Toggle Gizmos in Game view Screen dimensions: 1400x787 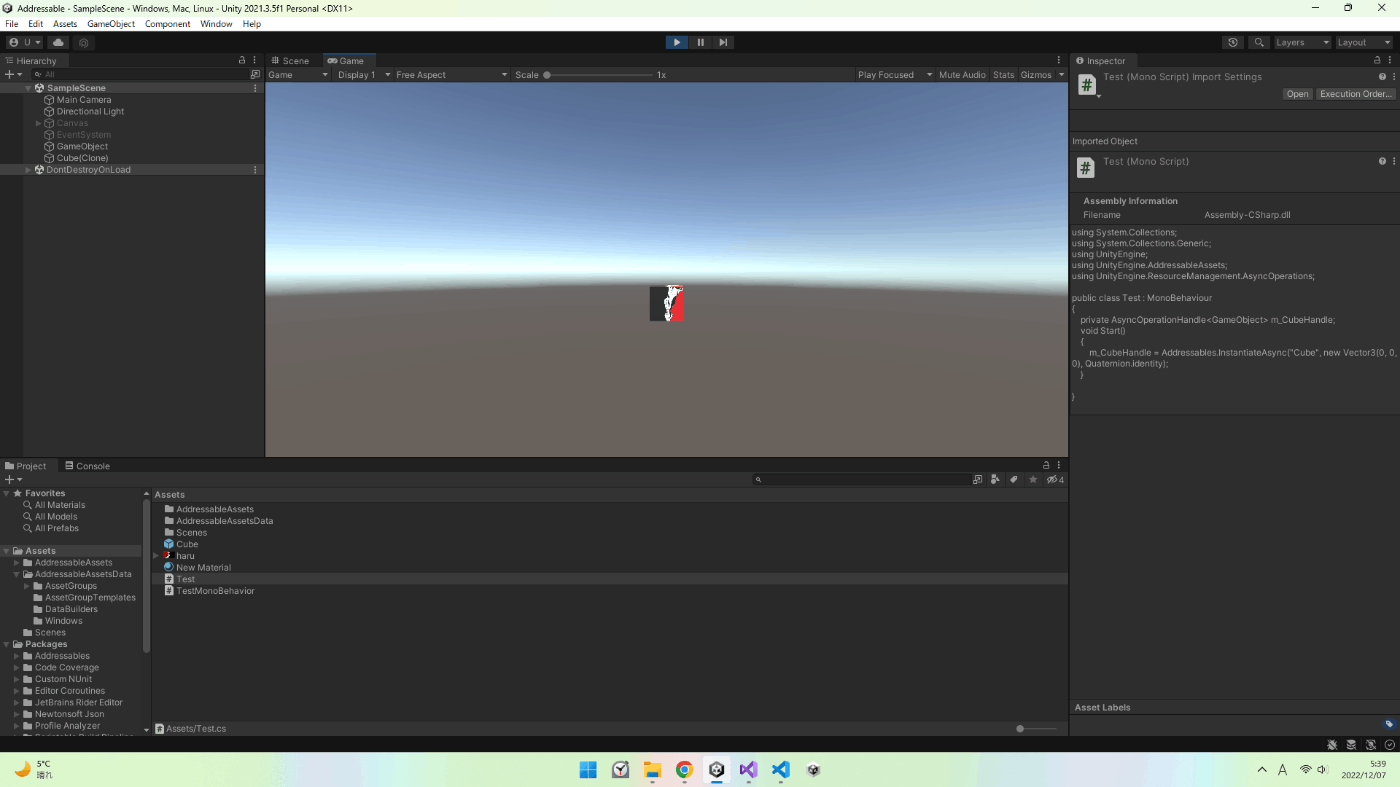[x=1036, y=75]
